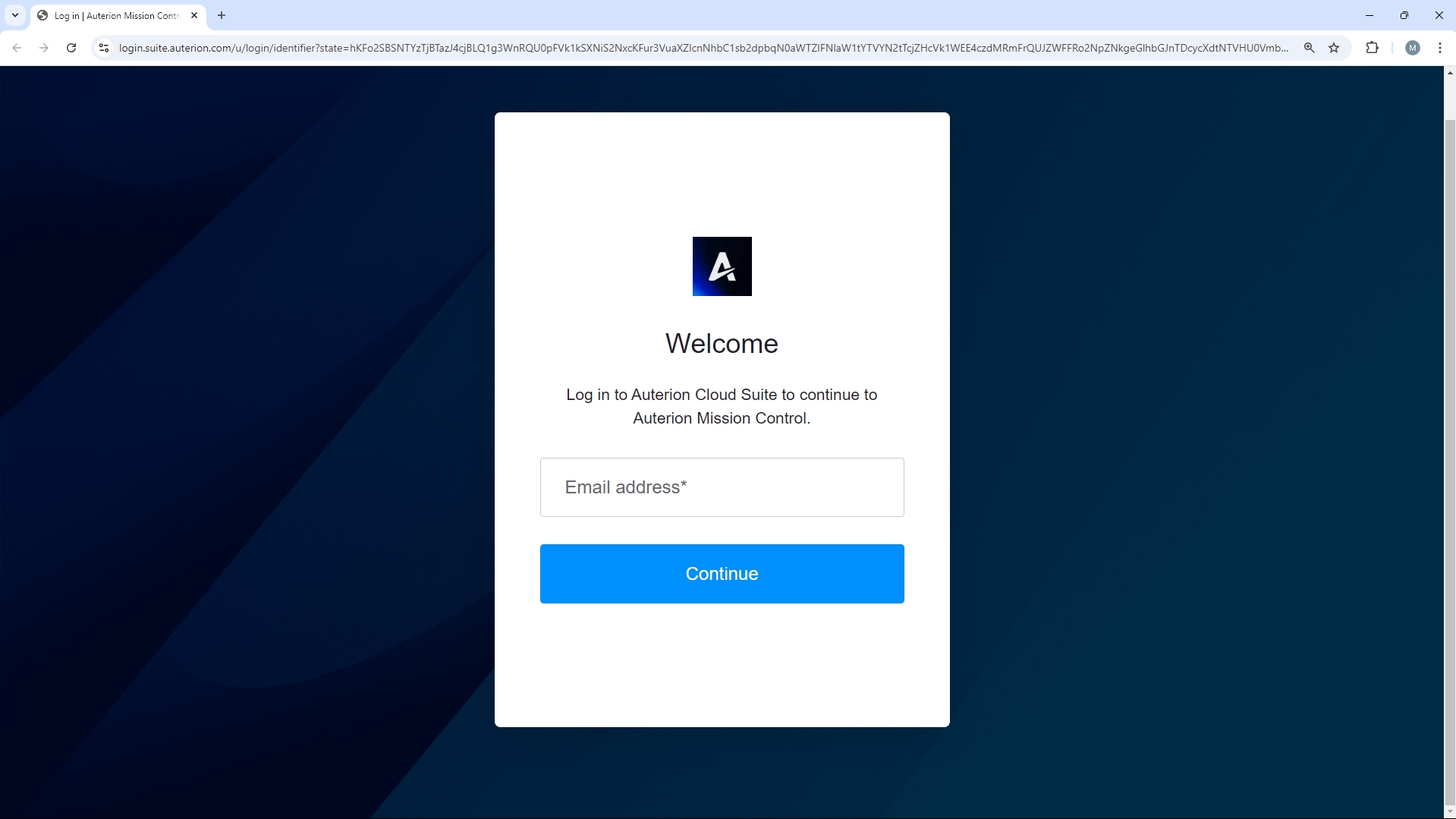This screenshot has height=819, width=1456.
Task: Close the Auterion login tab
Action: tap(194, 15)
